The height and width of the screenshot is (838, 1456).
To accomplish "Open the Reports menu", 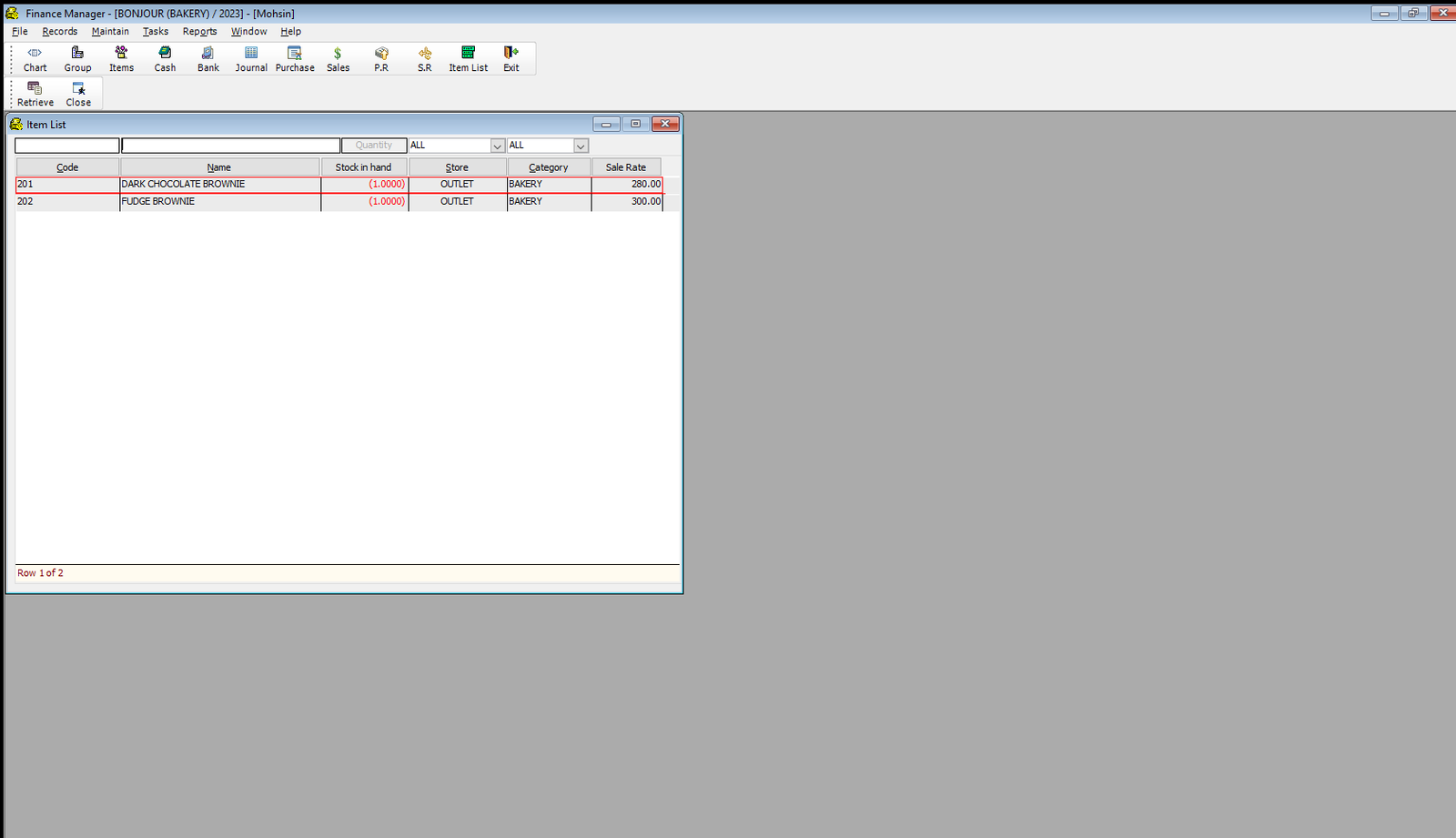I will point(199,31).
